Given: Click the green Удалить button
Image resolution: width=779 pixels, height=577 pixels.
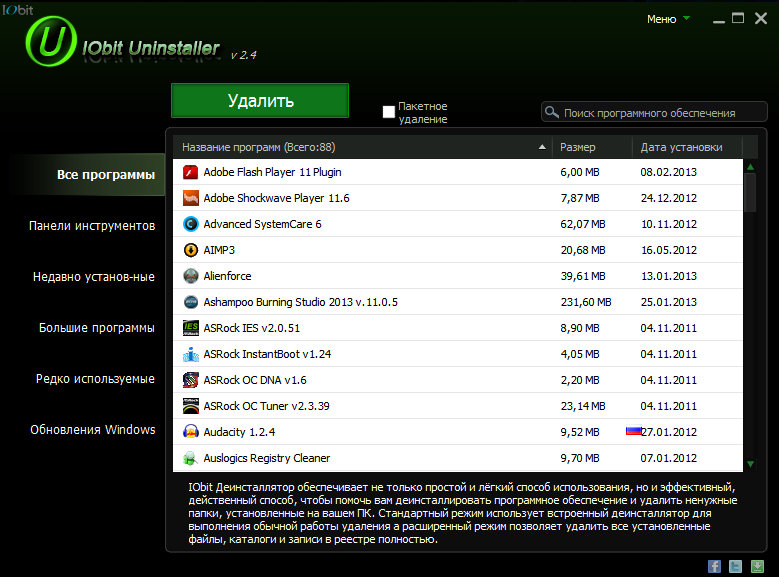Looking at the screenshot, I should click(x=260, y=101).
